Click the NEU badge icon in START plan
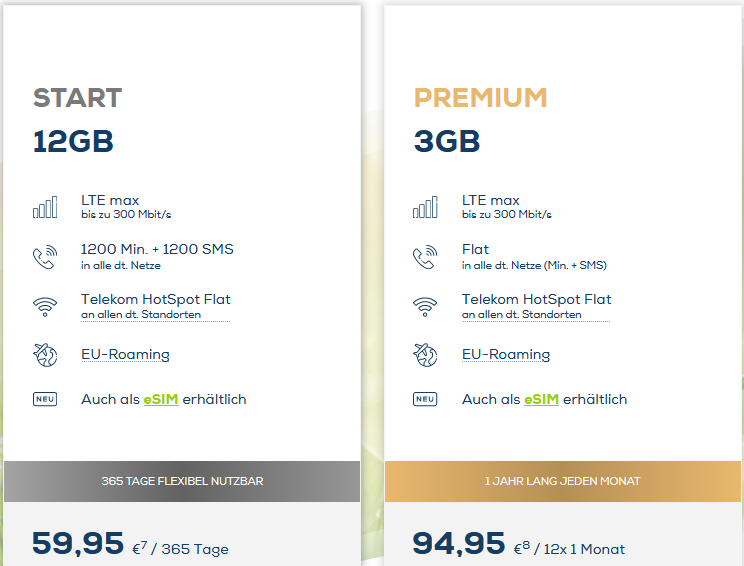This screenshot has height=566, width=744. 45,399
